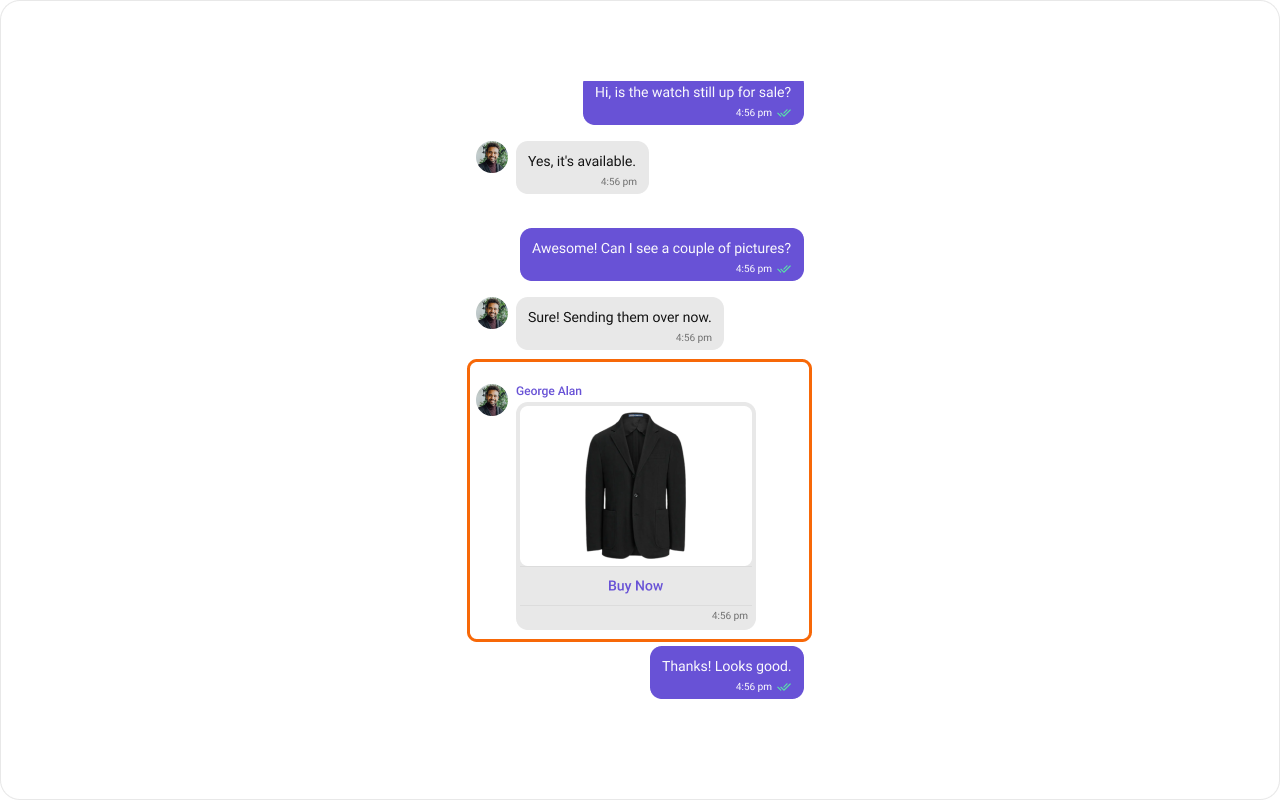Click read receipt on "Hi, is the watch" message

pos(784,113)
